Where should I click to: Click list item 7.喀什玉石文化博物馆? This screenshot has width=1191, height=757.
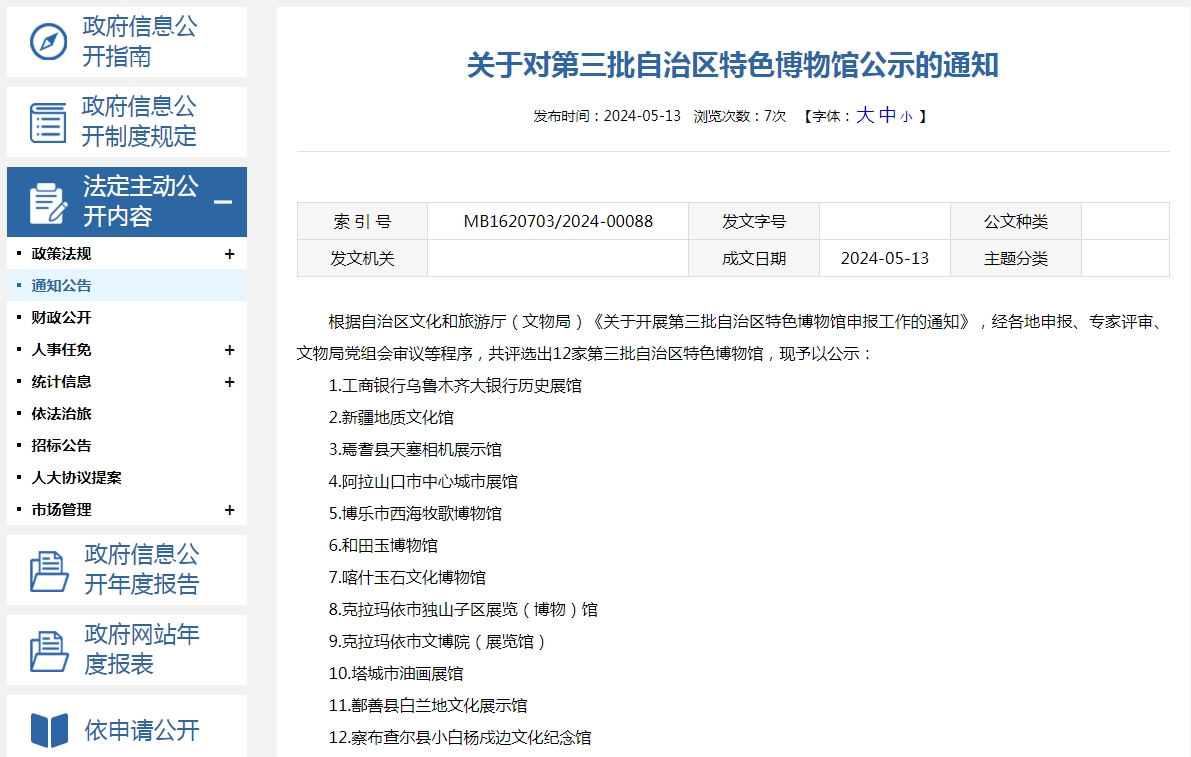point(407,577)
